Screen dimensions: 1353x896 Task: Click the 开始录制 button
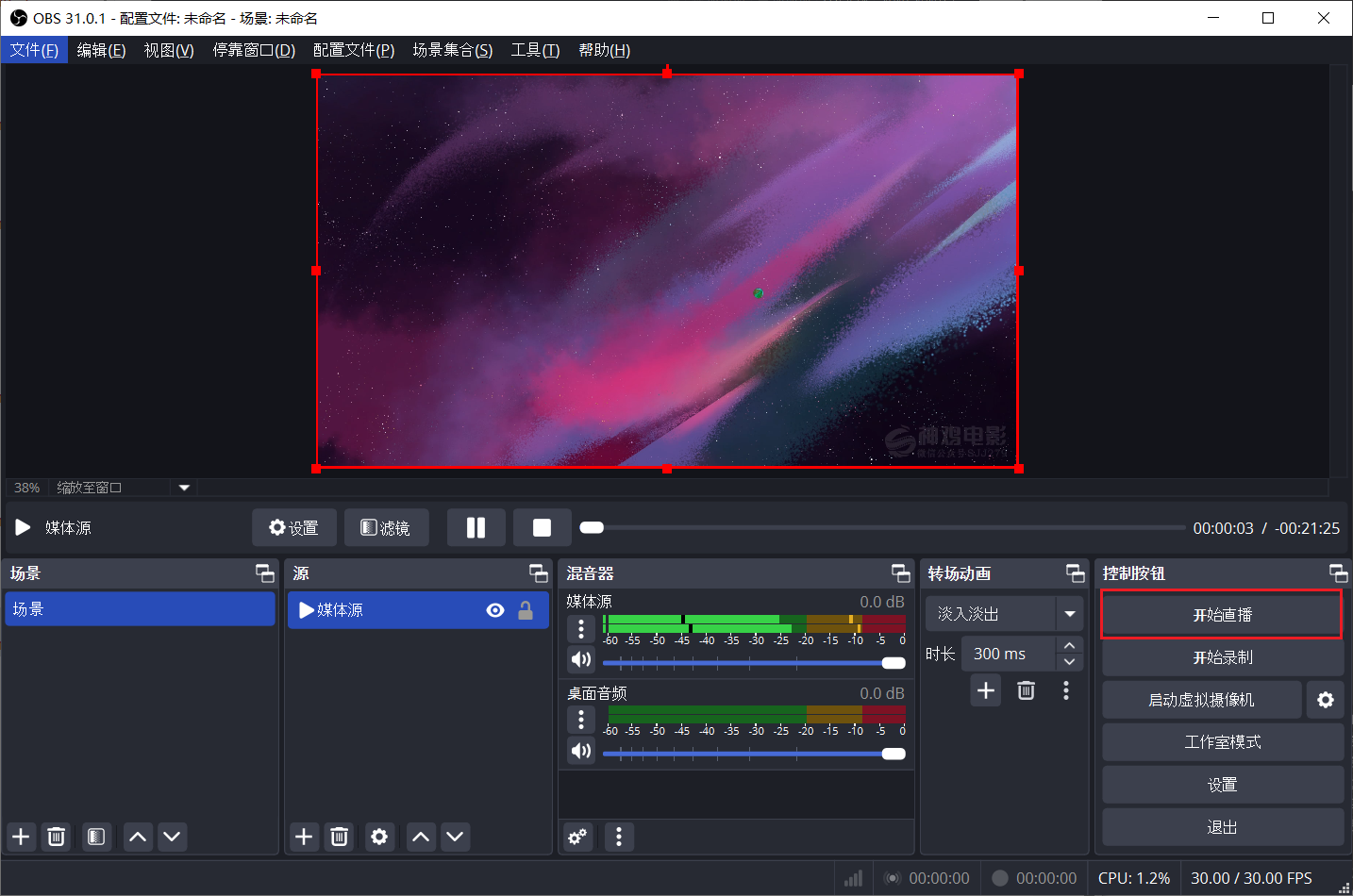1223,657
